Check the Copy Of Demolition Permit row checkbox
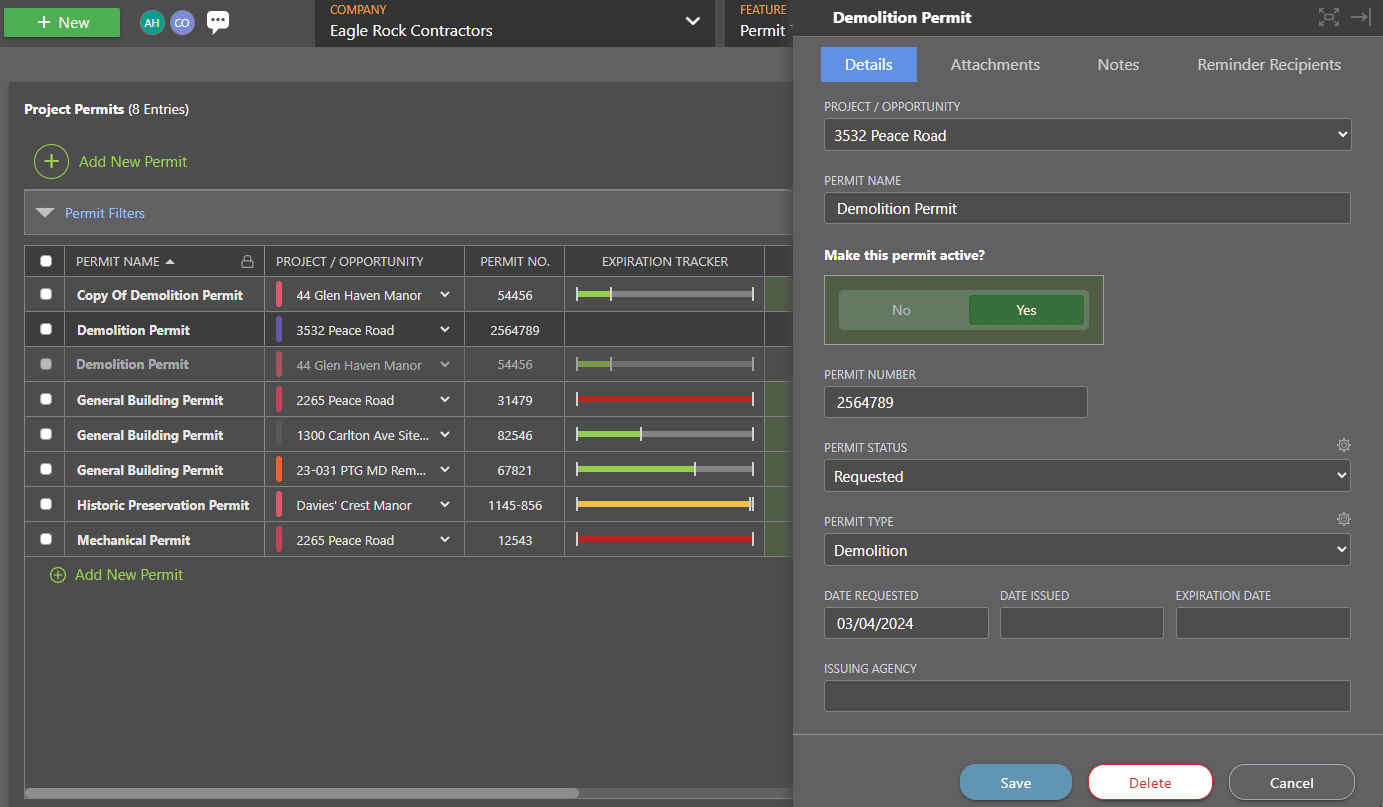The width and height of the screenshot is (1383, 807). coord(44,294)
